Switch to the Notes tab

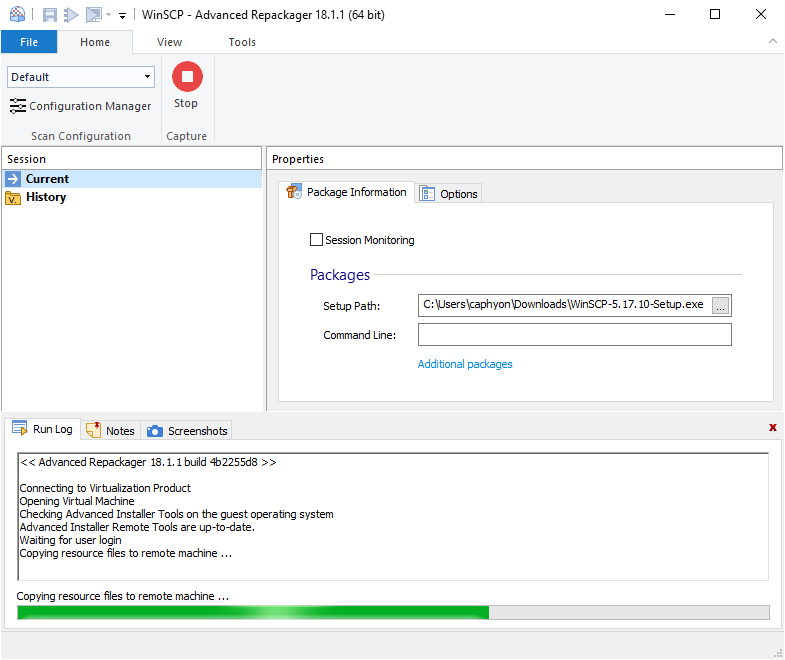pos(111,431)
